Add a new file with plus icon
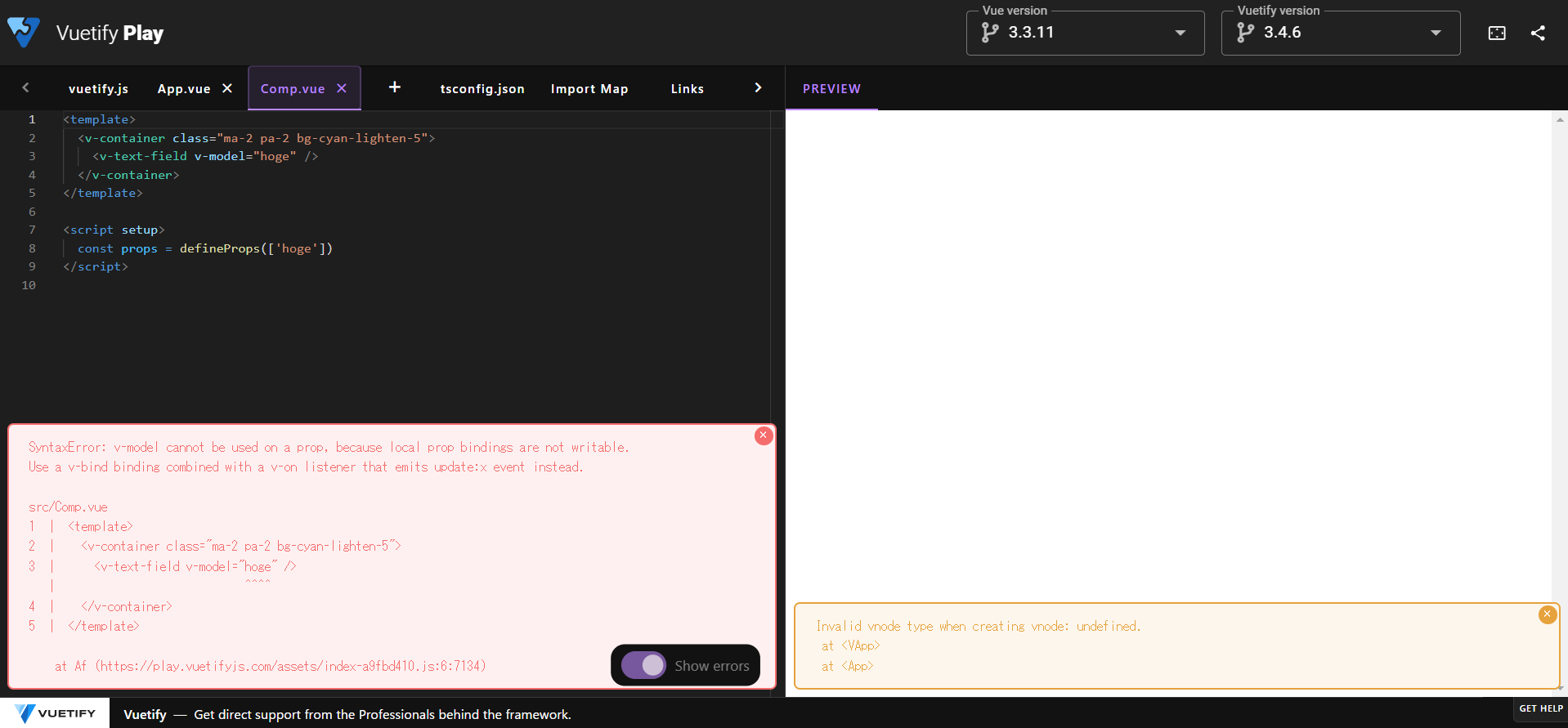Image resolution: width=1568 pixels, height=728 pixels. tap(394, 87)
